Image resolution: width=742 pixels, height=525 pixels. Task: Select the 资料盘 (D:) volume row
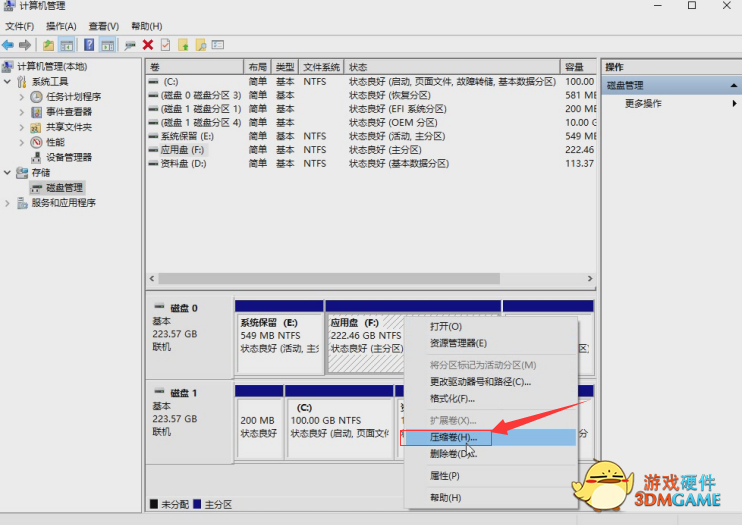pyautogui.click(x=371, y=164)
